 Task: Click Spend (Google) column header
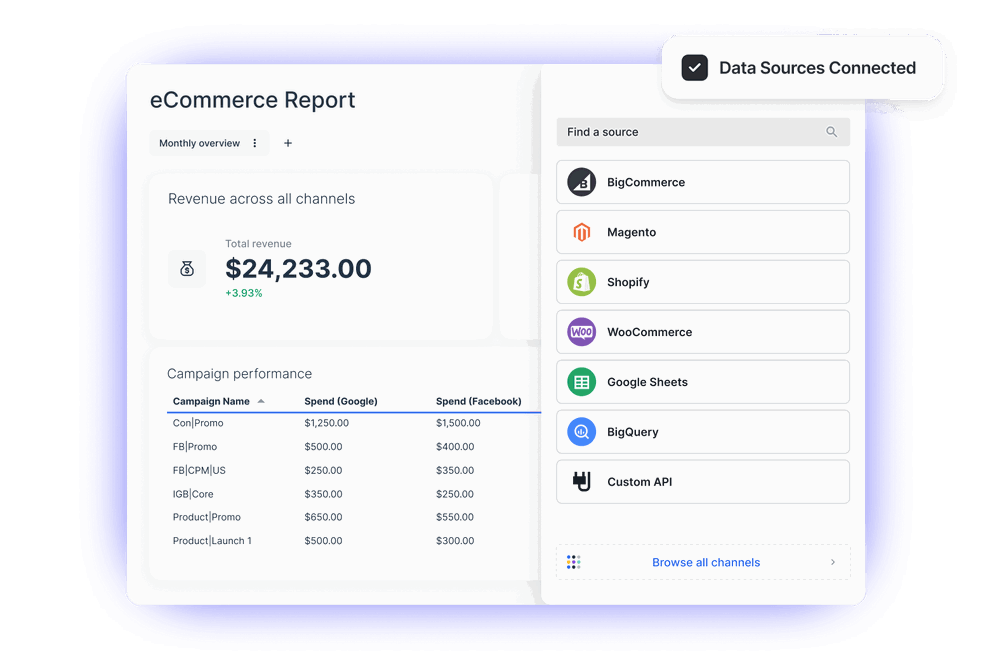click(x=340, y=401)
